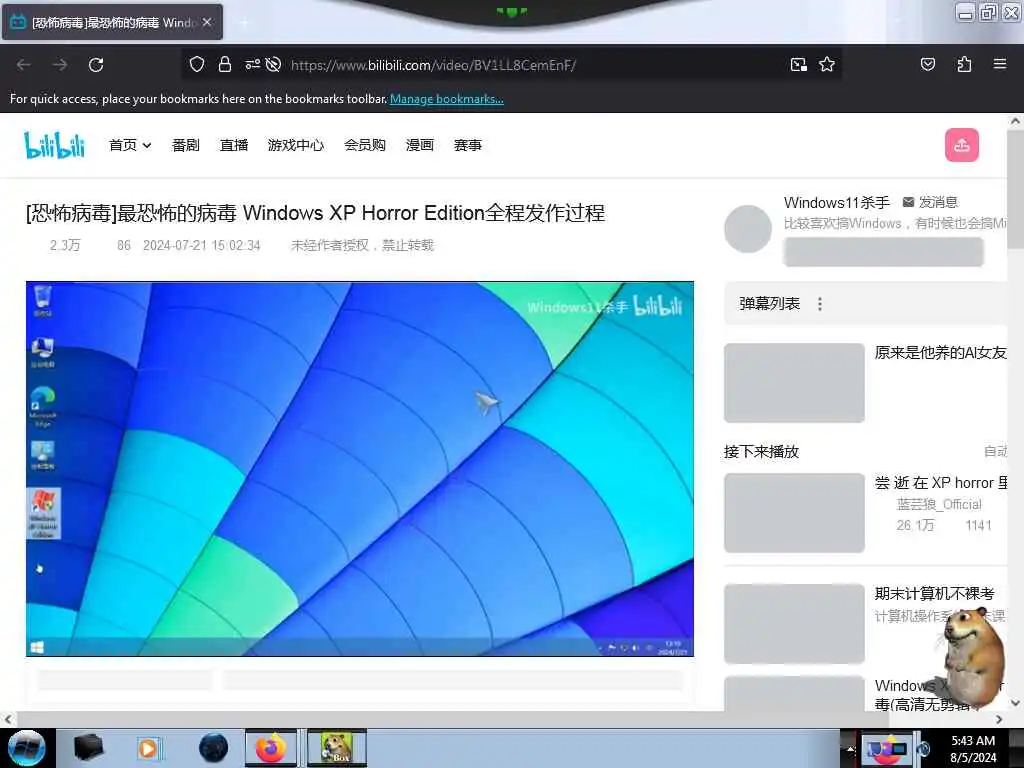Open channel 蓝芸狼_Official
The height and width of the screenshot is (768, 1024).
(938, 504)
